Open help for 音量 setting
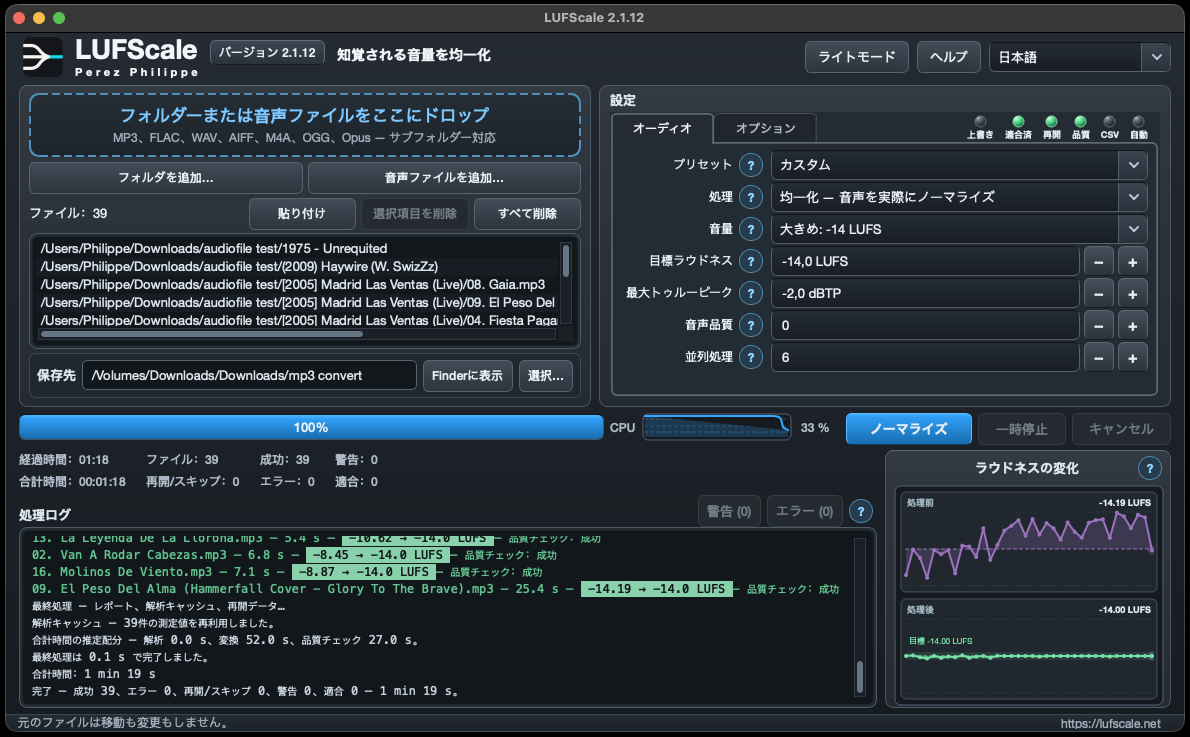The image size is (1190, 737). coord(751,229)
